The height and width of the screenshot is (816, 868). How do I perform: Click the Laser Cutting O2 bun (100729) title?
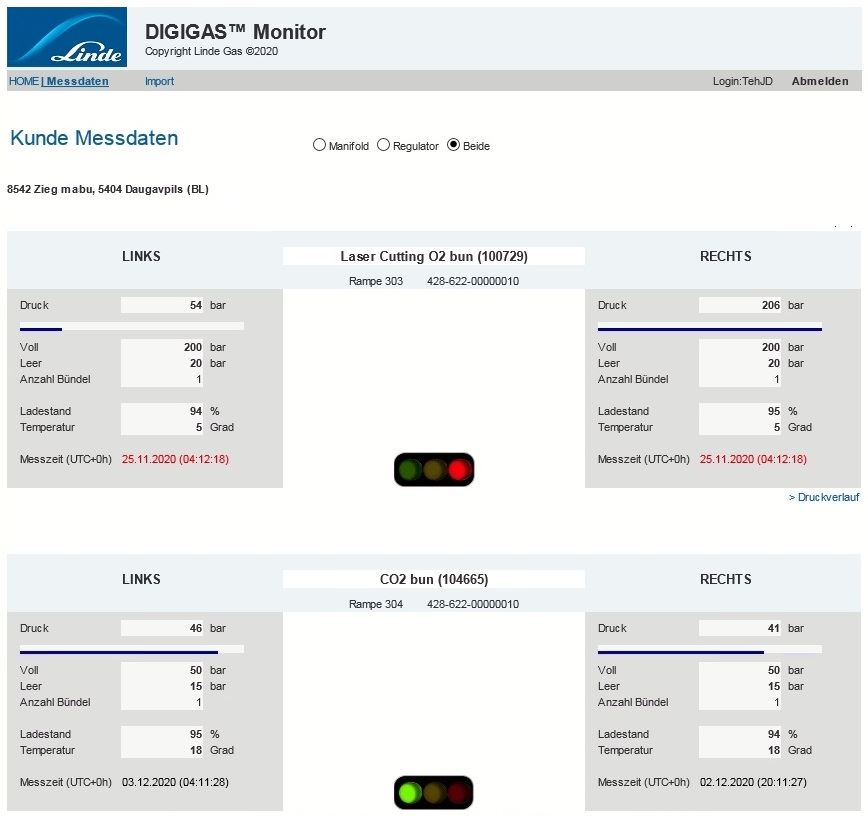click(434, 257)
